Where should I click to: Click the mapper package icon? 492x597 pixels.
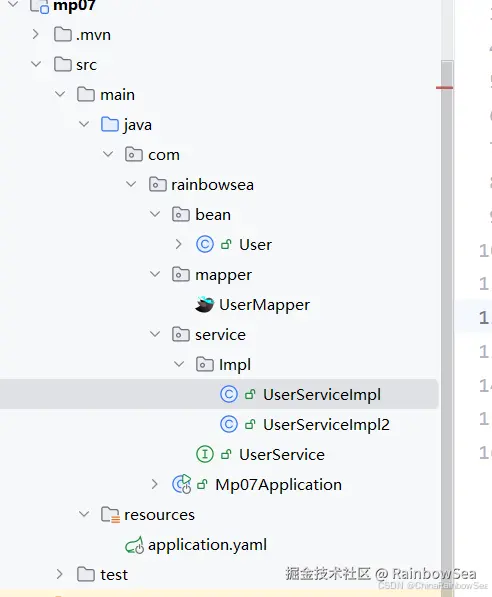(181, 274)
